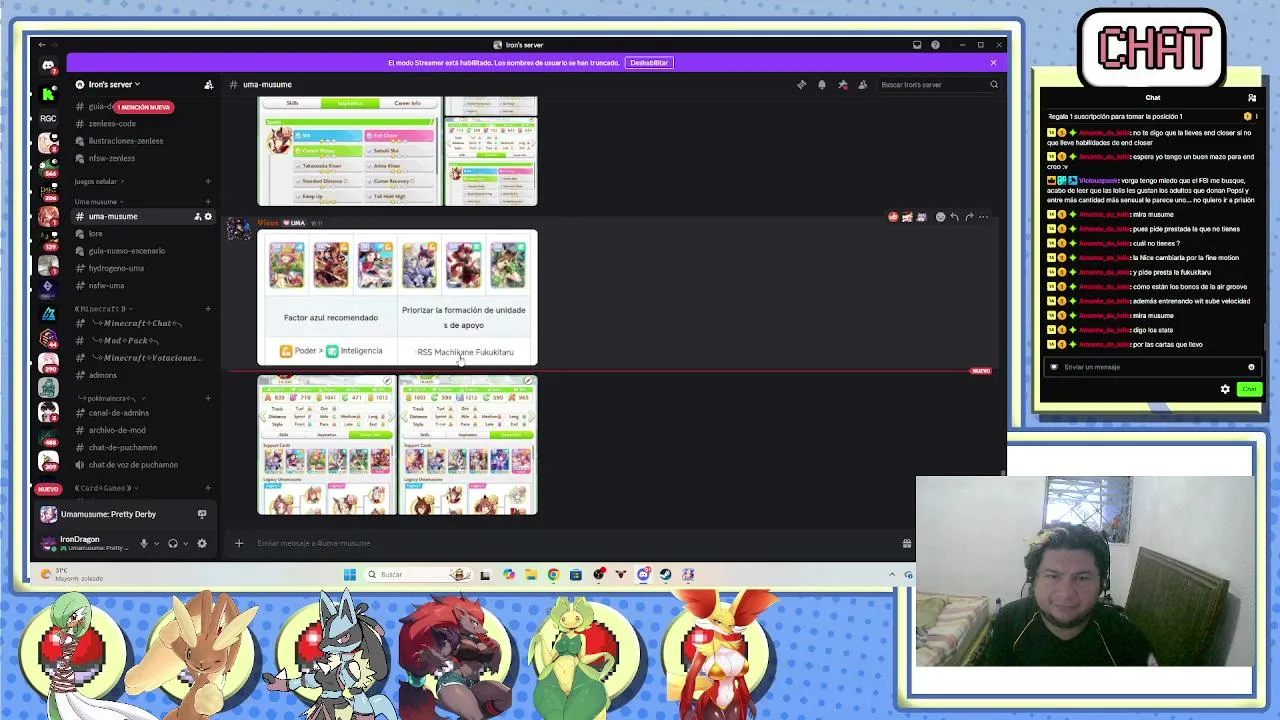This screenshot has width=1280, height=720.
Task: Collapse the Uma musume category
Action: point(97,202)
